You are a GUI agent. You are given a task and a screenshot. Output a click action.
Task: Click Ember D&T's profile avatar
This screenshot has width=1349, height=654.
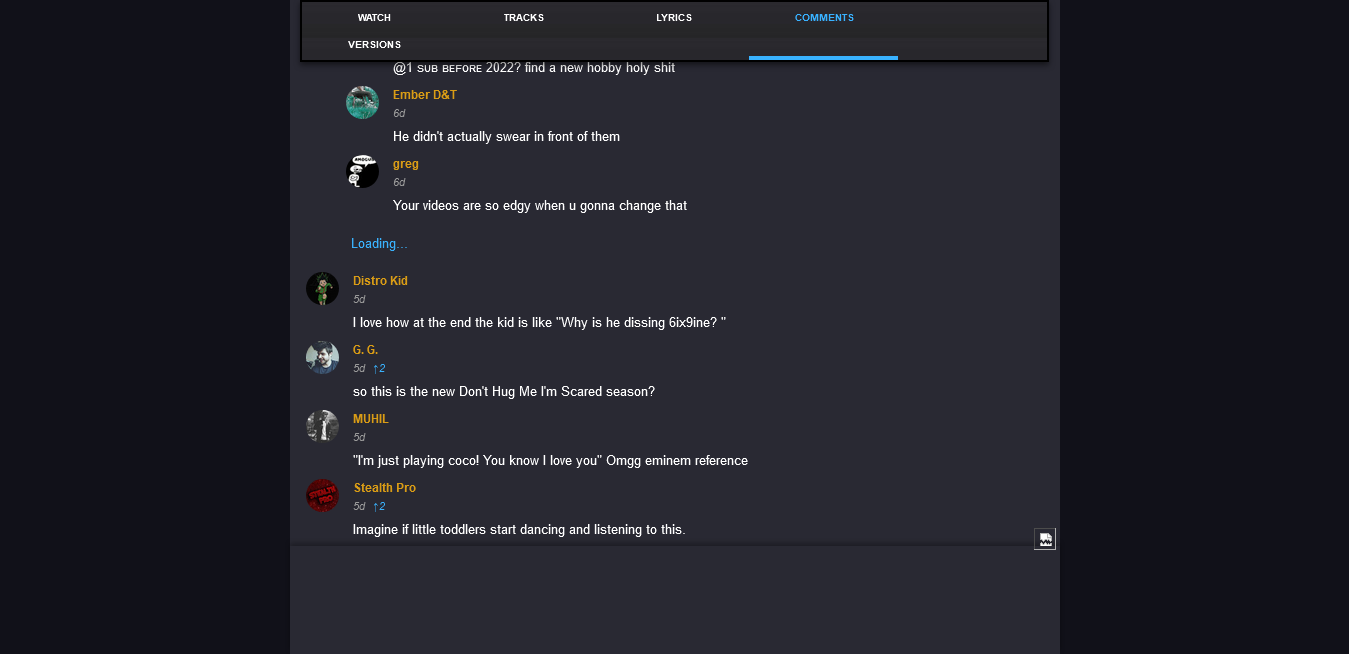pyautogui.click(x=362, y=102)
